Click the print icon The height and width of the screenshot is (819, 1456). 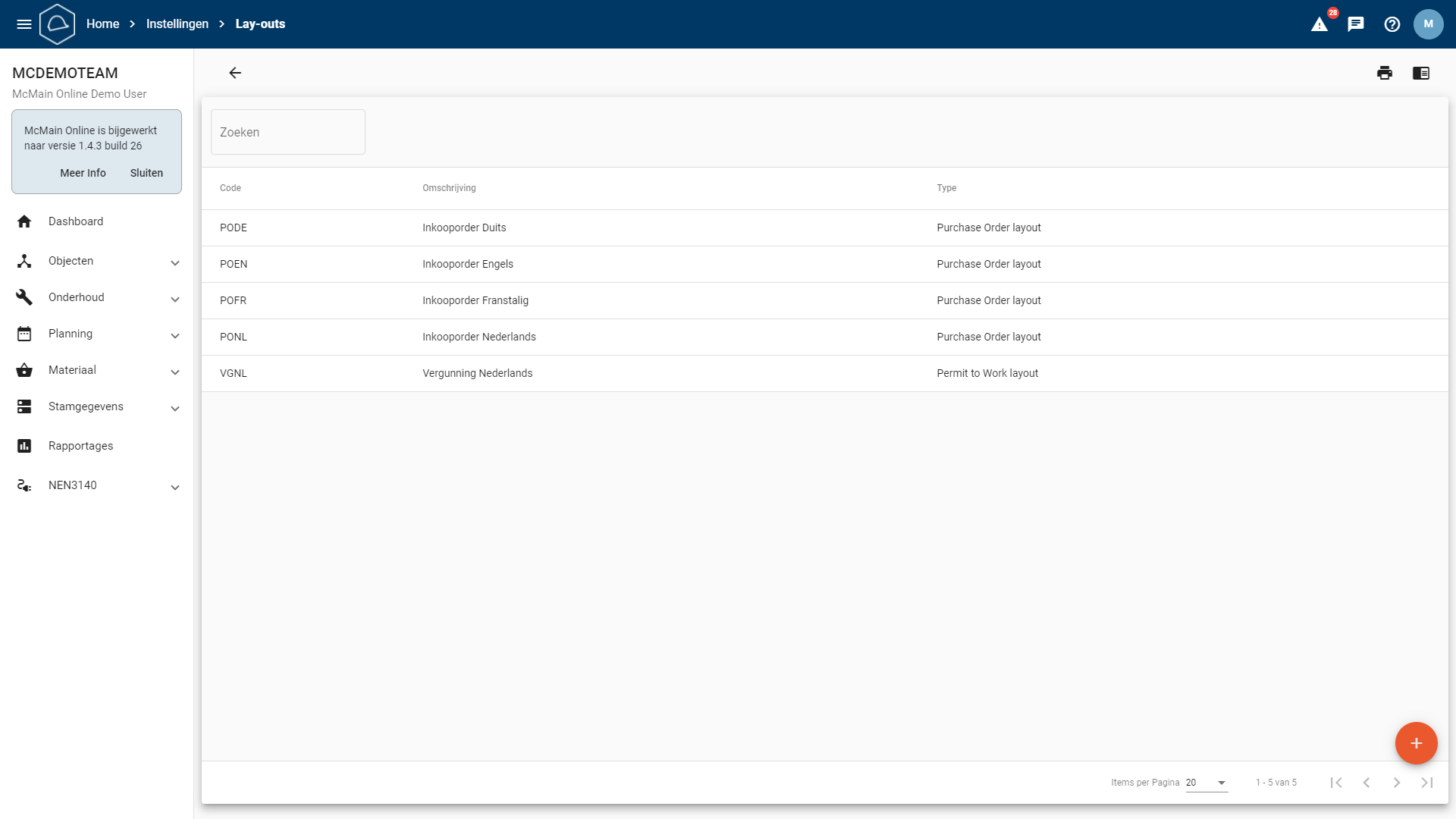click(1385, 73)
